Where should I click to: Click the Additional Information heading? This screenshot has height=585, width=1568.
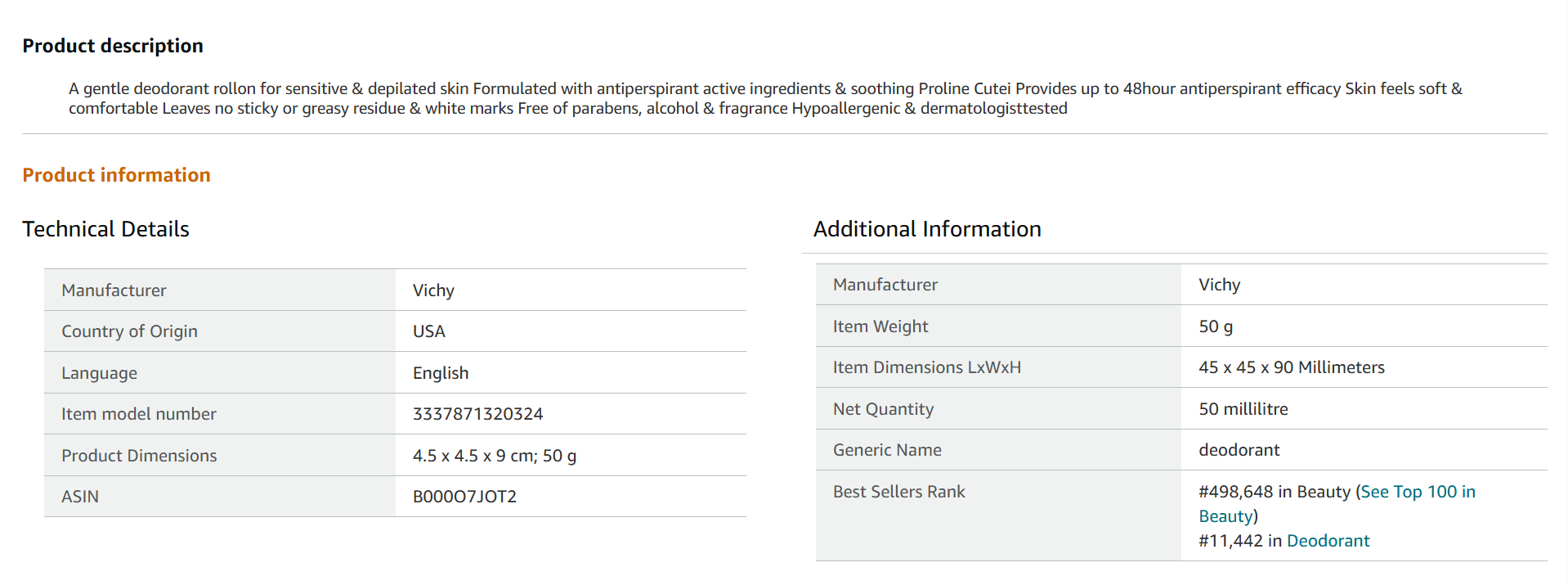pos(927,229)
